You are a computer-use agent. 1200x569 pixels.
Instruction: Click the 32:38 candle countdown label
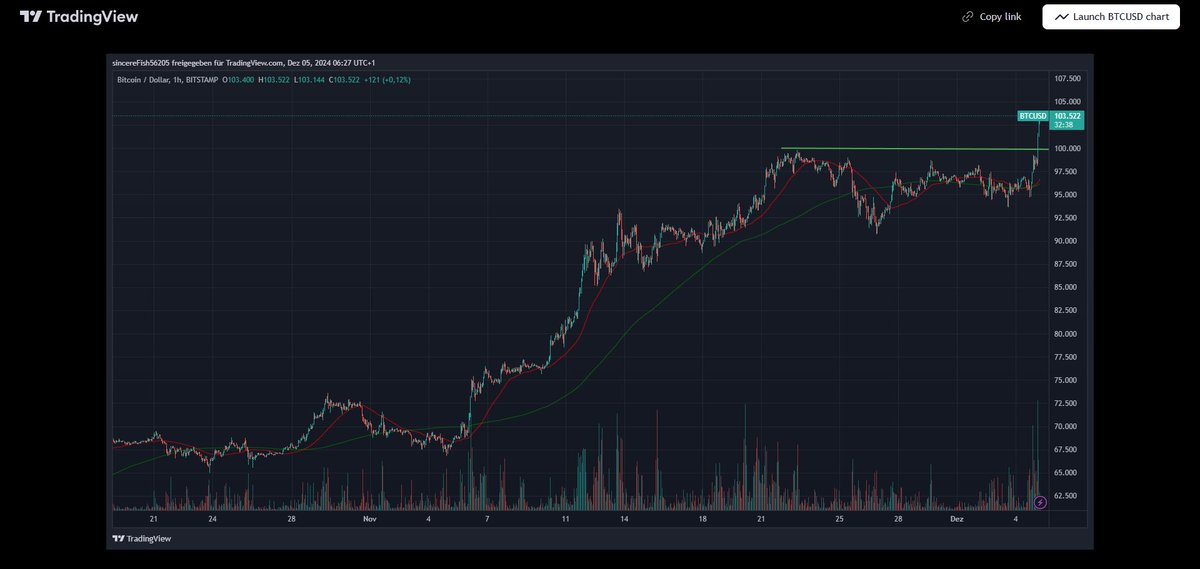click(1063, 125)
